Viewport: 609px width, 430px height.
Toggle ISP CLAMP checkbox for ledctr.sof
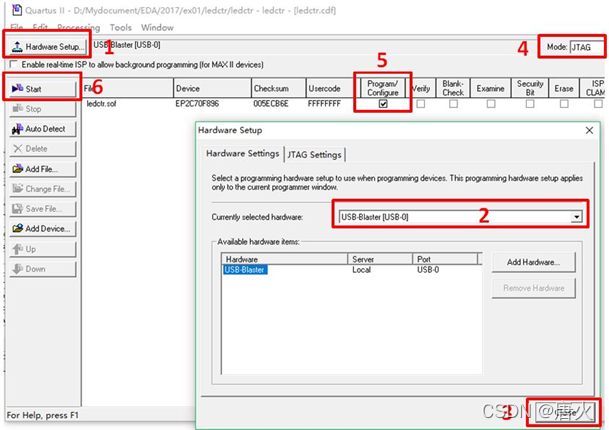(x=598, y=104)
